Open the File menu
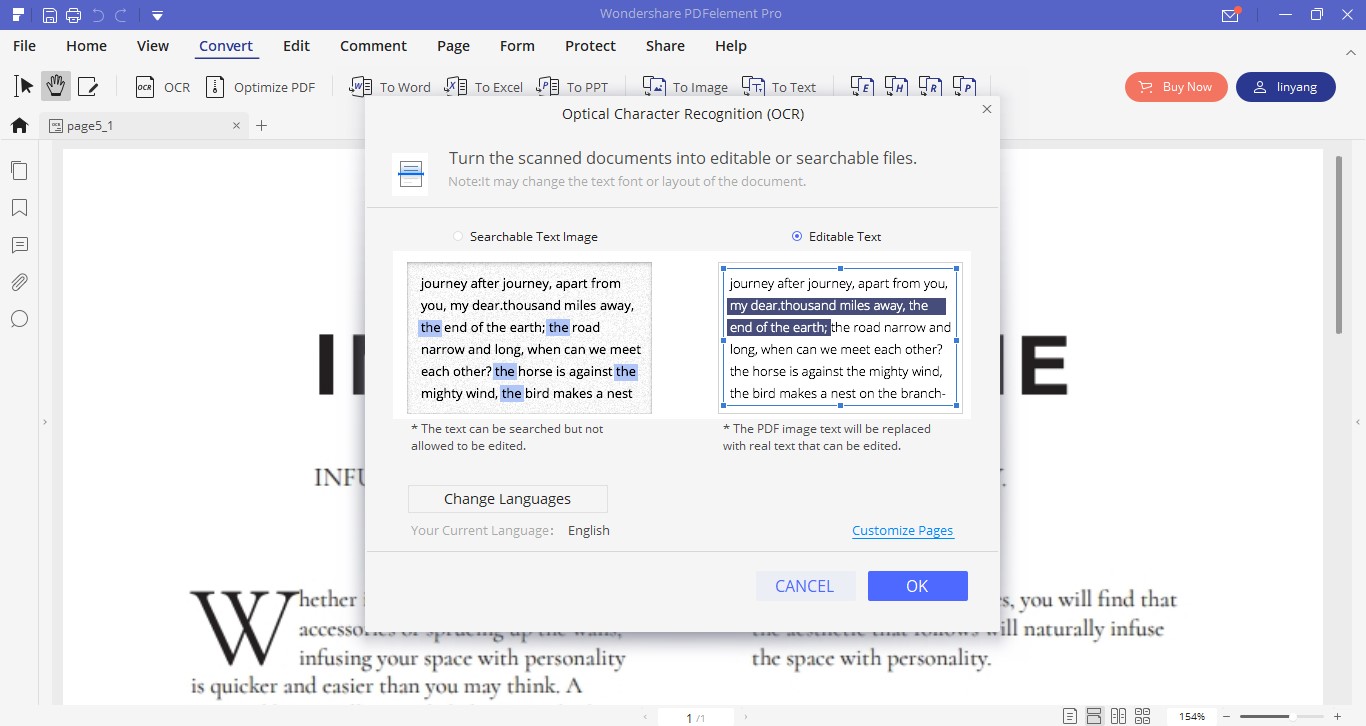The width and height of the screenshot is (1366, 726). pos(23,45)
